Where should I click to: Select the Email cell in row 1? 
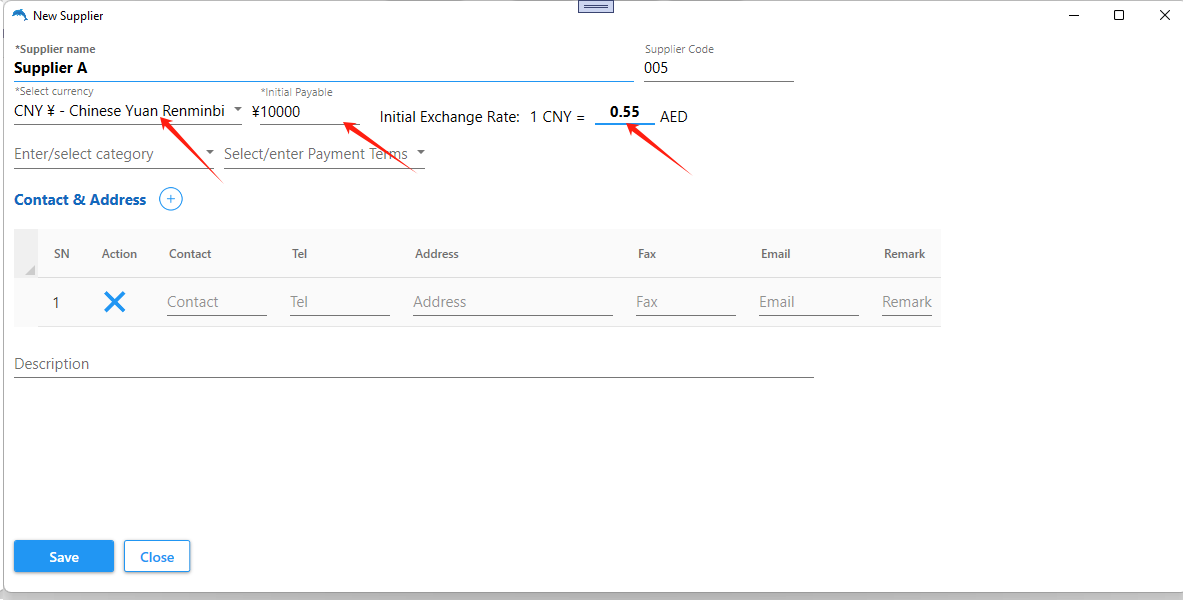tap(808, 302)
